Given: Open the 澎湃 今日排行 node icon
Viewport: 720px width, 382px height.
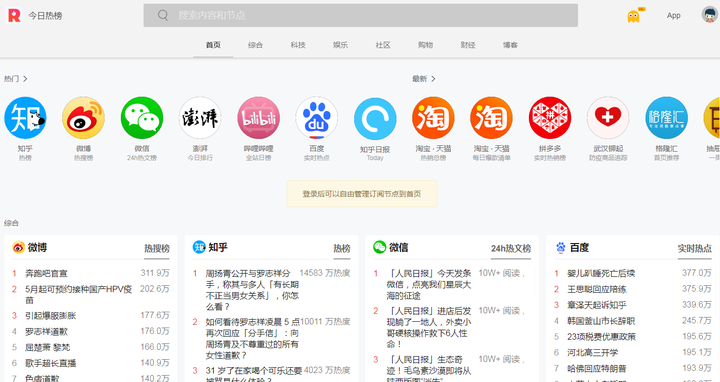Looking at the screenshot, I should pyautogui.click(x=200, y=118).
